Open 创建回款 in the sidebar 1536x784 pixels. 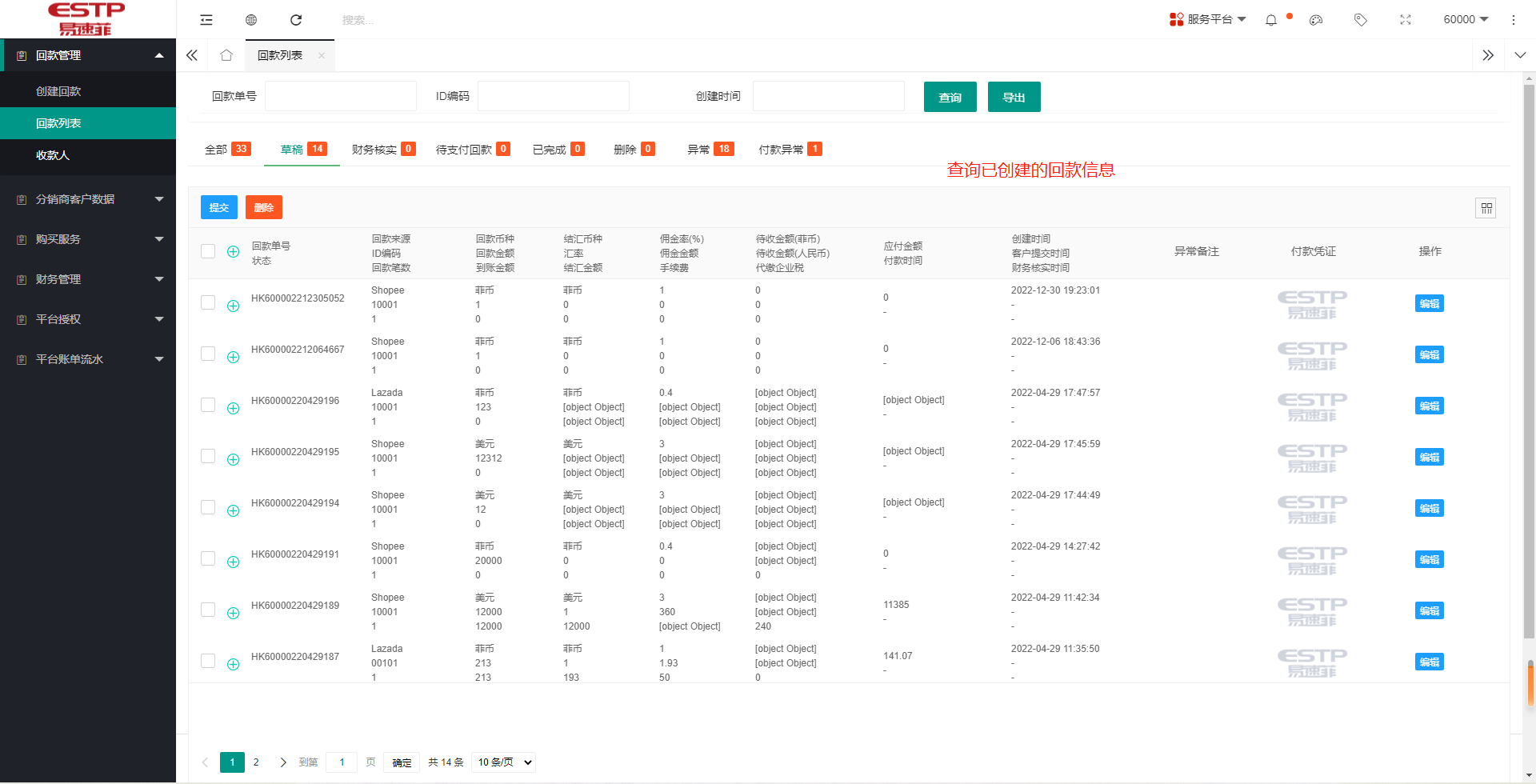pyautogui.click(x=58, y=91)
